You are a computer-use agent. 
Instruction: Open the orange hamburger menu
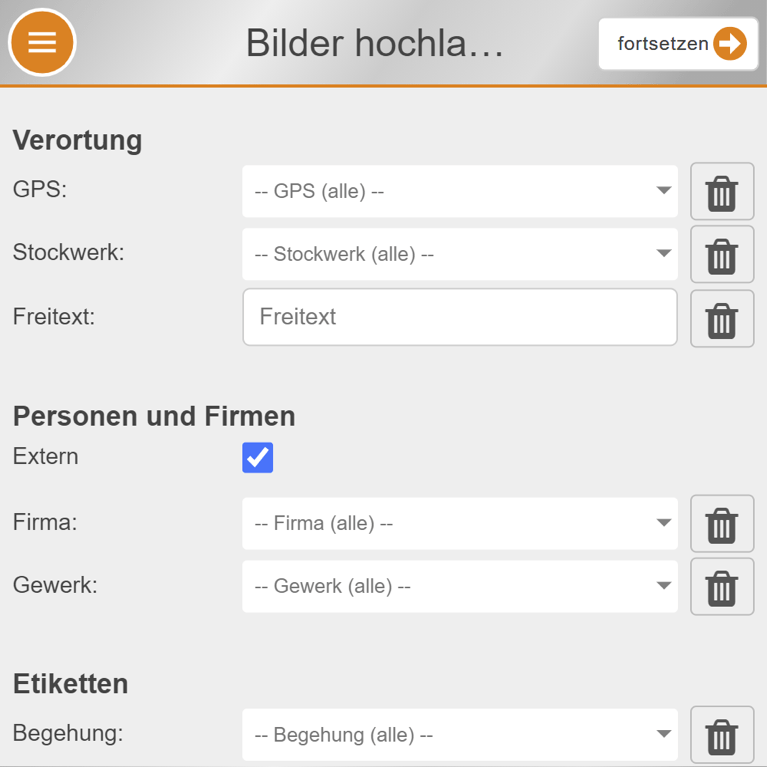tap(42, 43)
